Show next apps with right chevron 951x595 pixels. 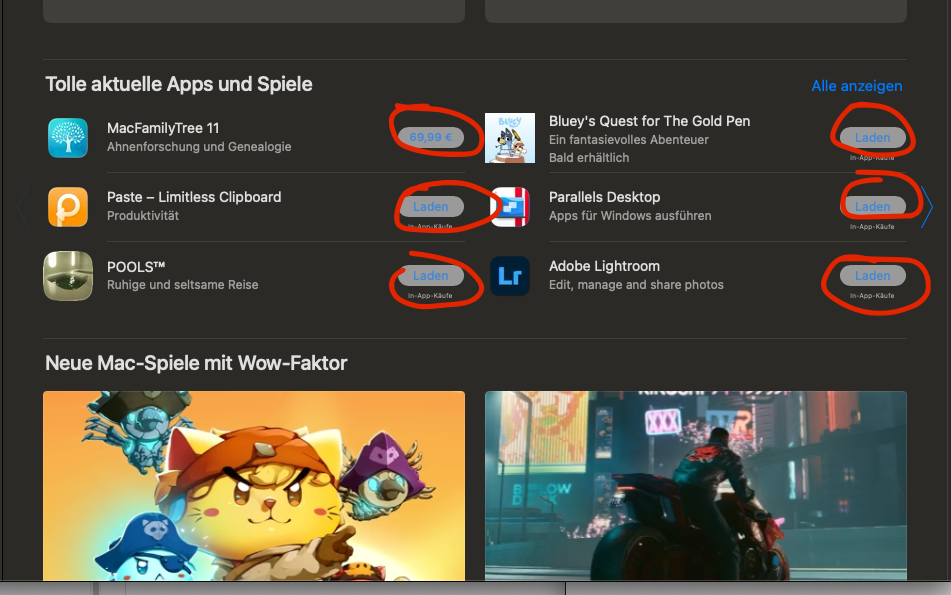point(926,207)
